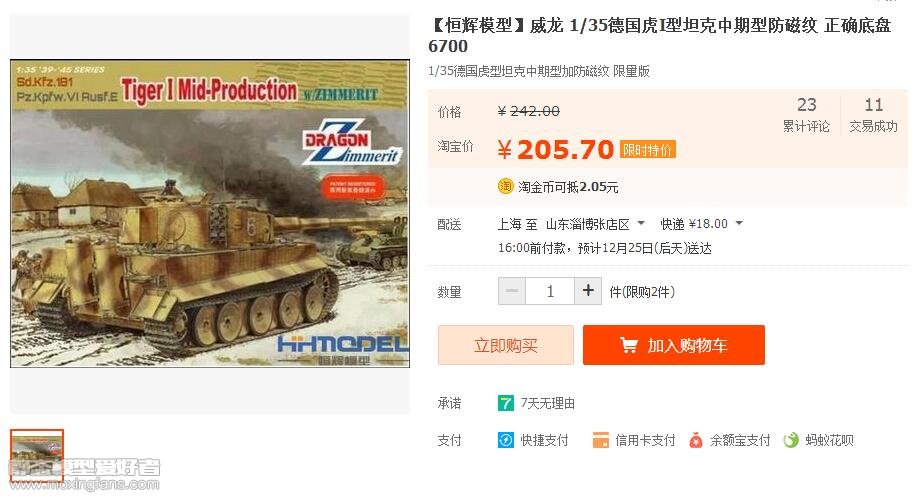Click the 加入购物车 add to cart button
919x499 pixels.
[x=674, y=345]
